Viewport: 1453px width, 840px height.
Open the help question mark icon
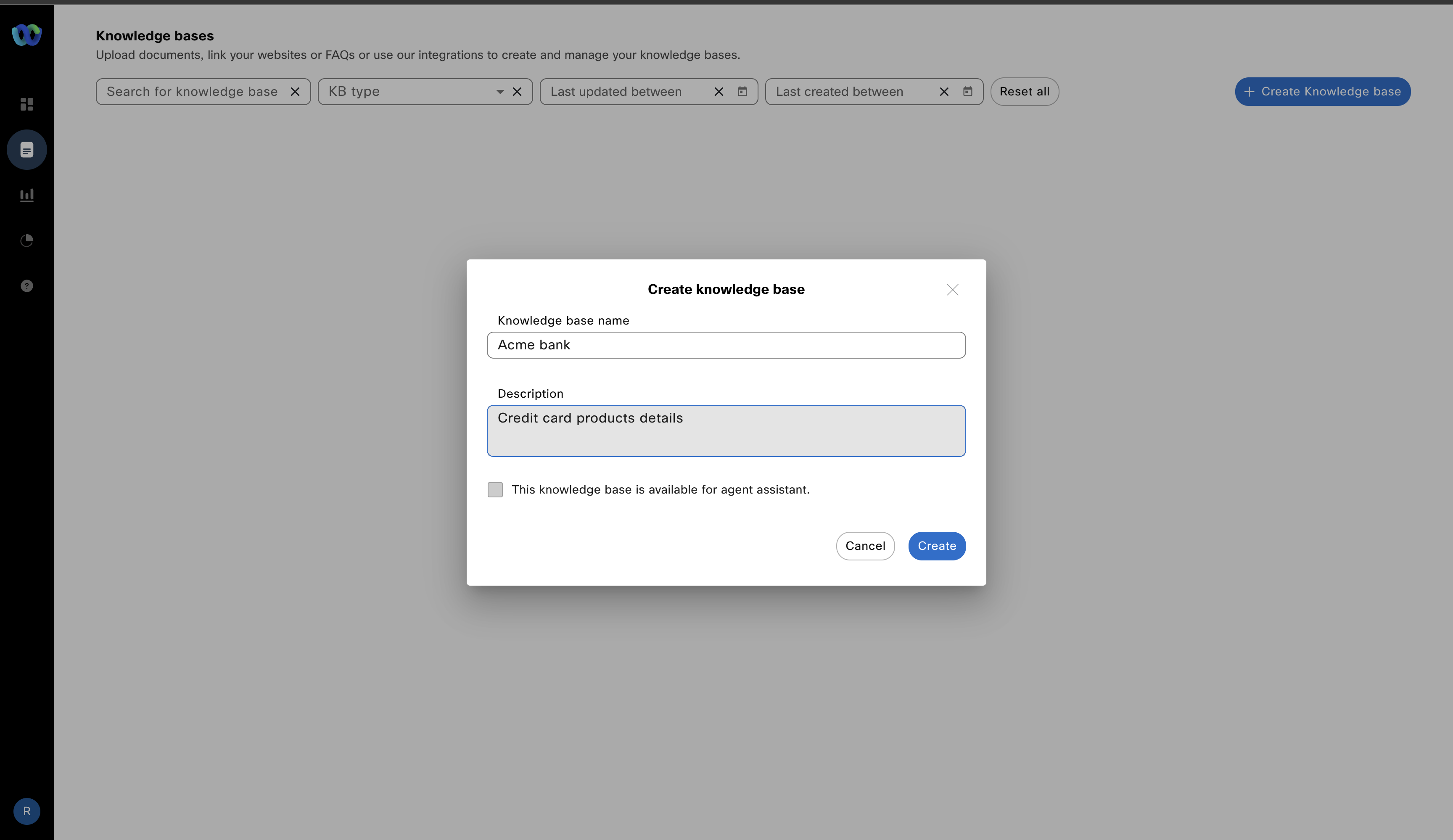(26, 286)
